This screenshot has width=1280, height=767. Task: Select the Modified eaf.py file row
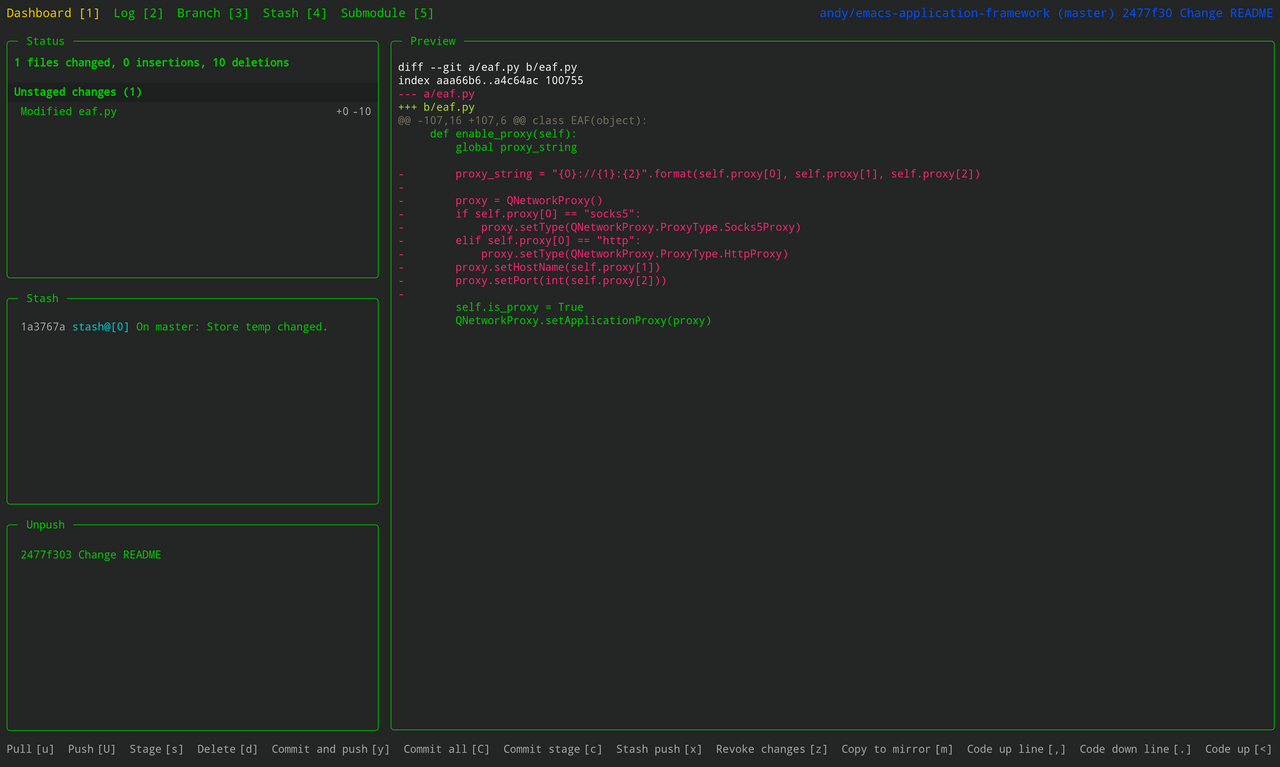(193, 112)
